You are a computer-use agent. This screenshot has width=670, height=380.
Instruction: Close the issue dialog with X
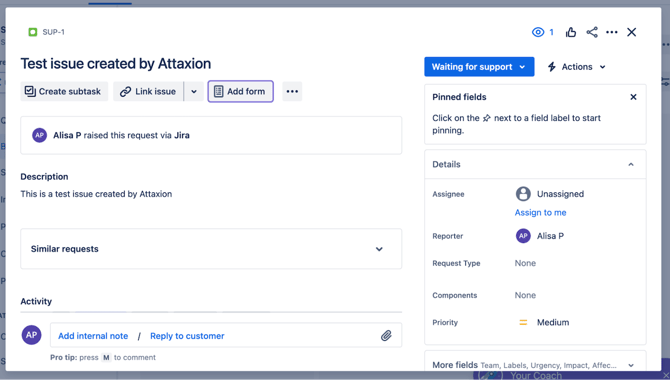[x=632, y=32]
